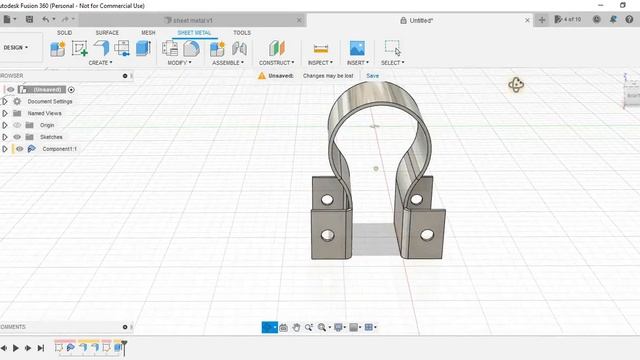Switch to the SHEET METAL tab
This screenshot has height=360, width=640.
(194, 33)
